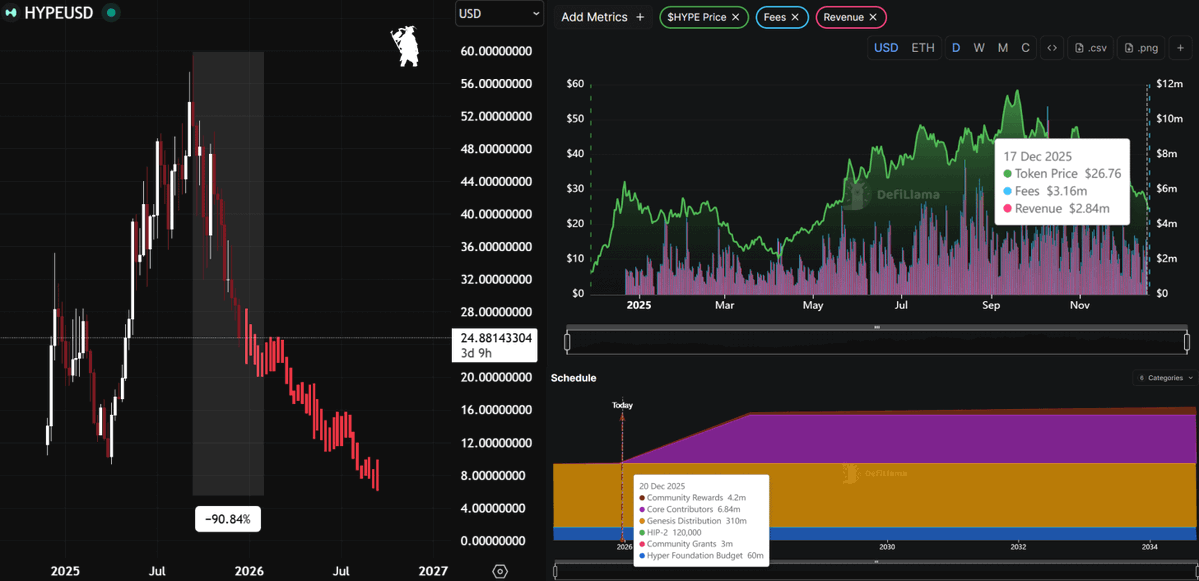
Task: Click left handle of Schedule range slider
Action: click(x=556, y=570)
